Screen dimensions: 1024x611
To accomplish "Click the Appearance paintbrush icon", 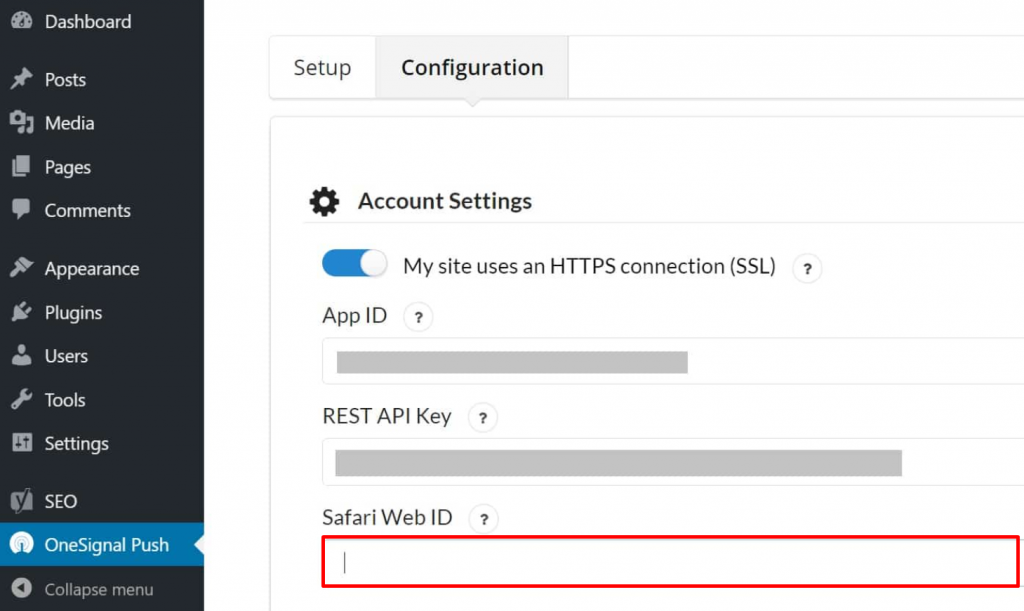I will point(22,267).
